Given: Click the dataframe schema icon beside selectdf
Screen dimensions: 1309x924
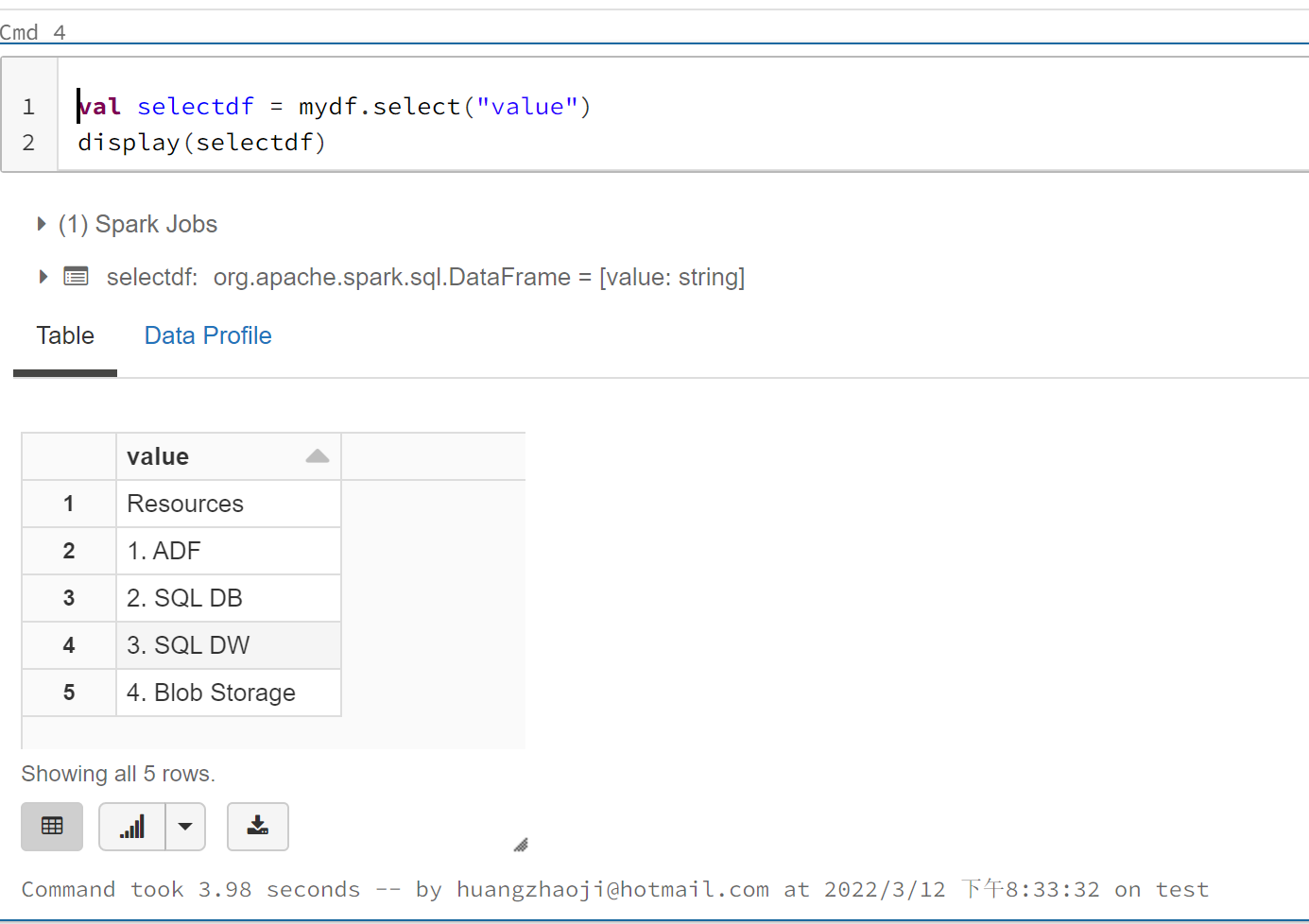Looking at the screenshot, I should point(76,276).
